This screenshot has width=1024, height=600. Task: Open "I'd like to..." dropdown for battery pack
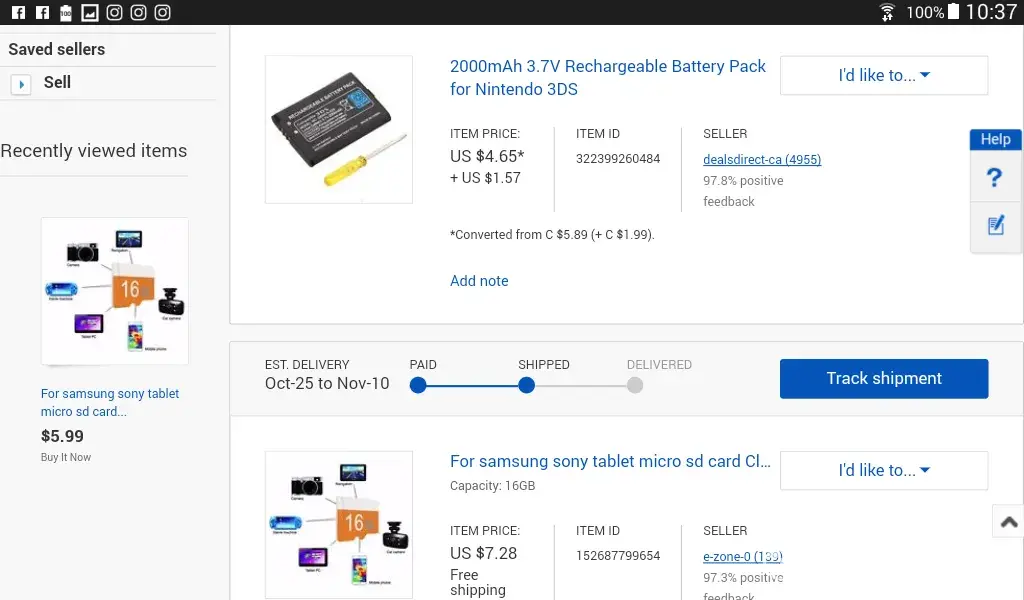[x=883, y=76]
